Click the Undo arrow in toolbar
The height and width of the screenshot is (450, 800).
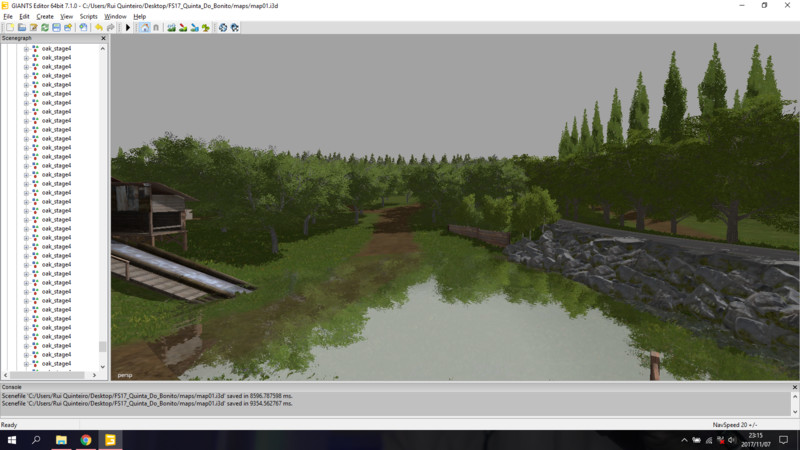[99, 28]
